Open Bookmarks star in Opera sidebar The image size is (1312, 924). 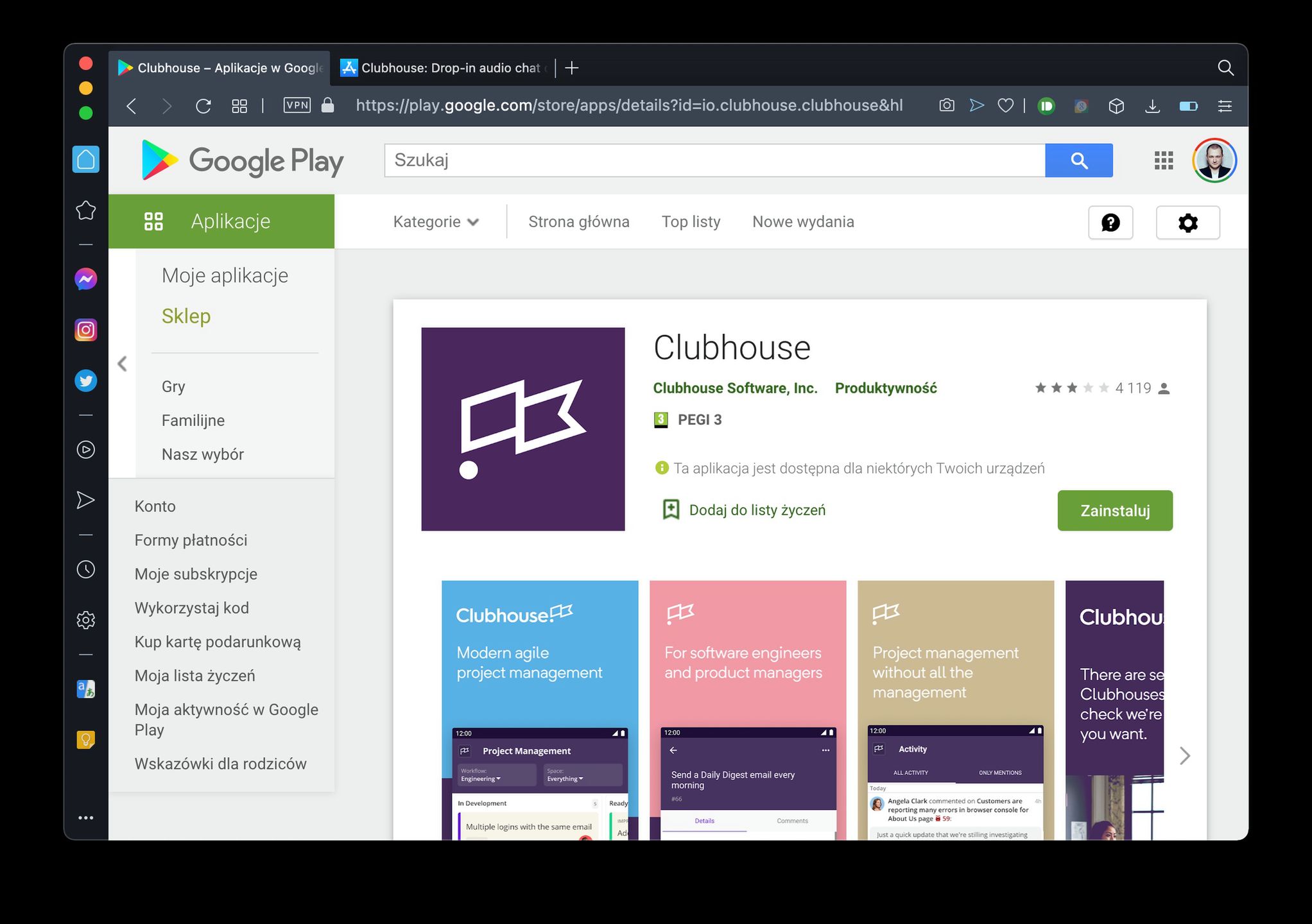click(x=86, y=210)
